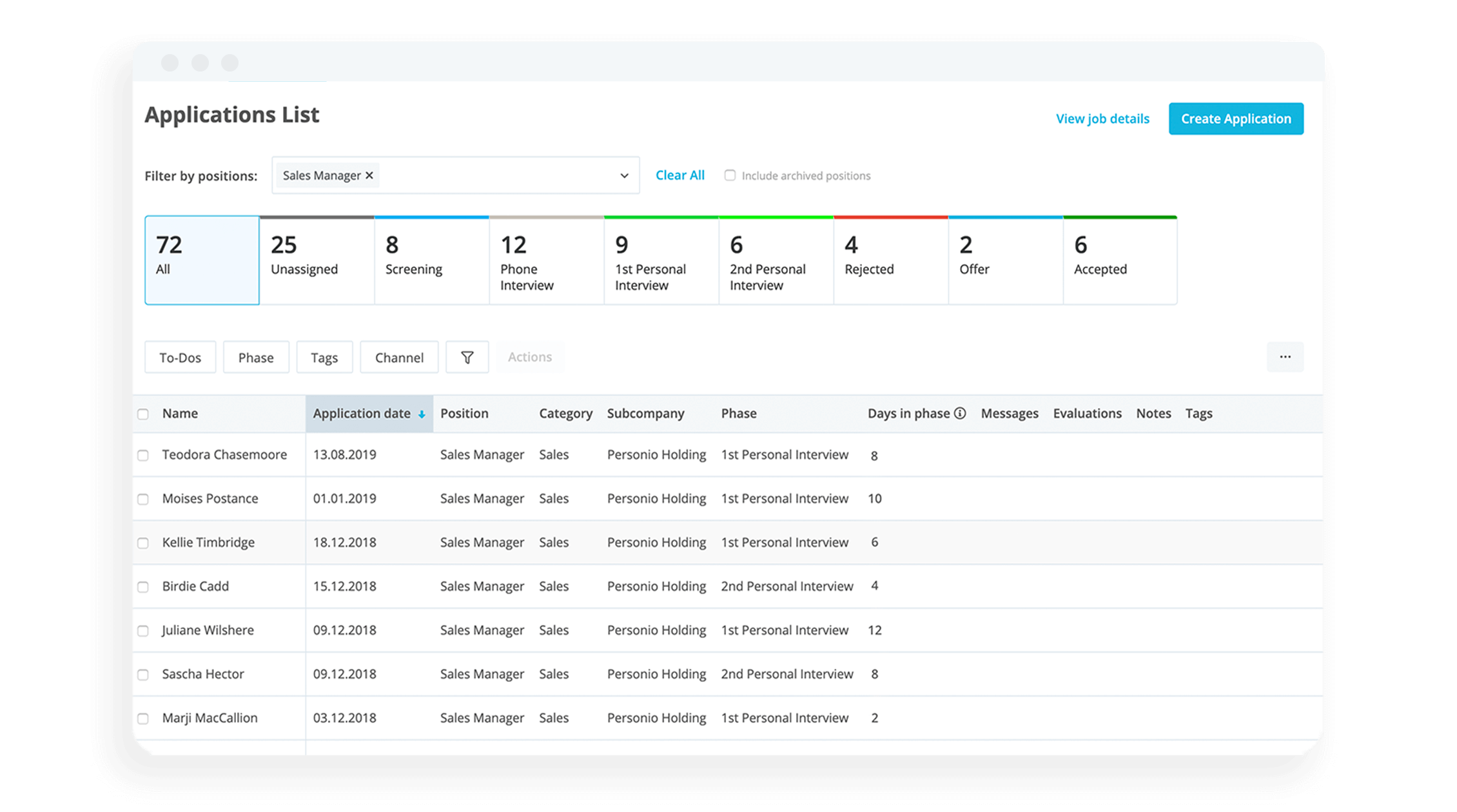1457x812 pixels.
Task: Toggle the Include archived positions checkbox
Action: click(x=731, y=175)
